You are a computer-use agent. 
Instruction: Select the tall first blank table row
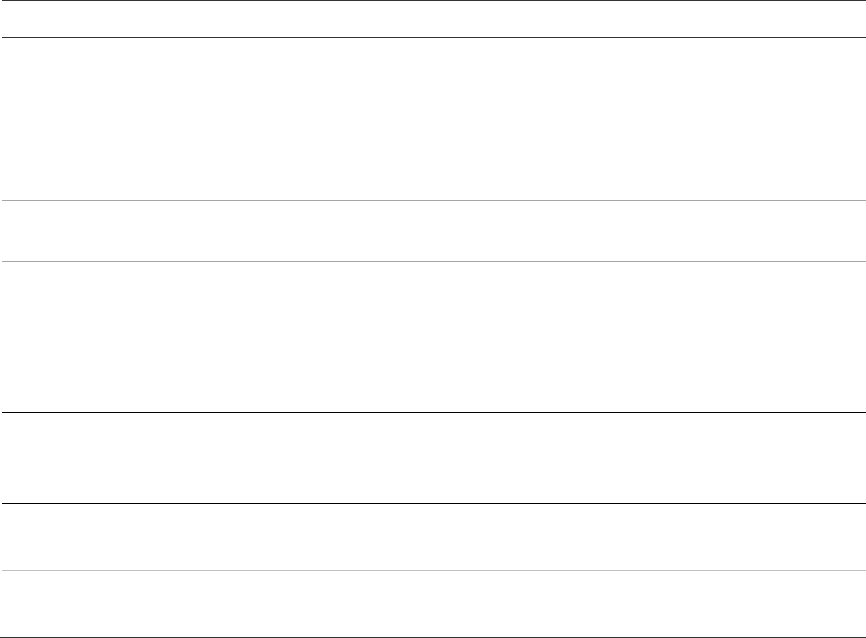pyautogui.click(x=433, y=119)
